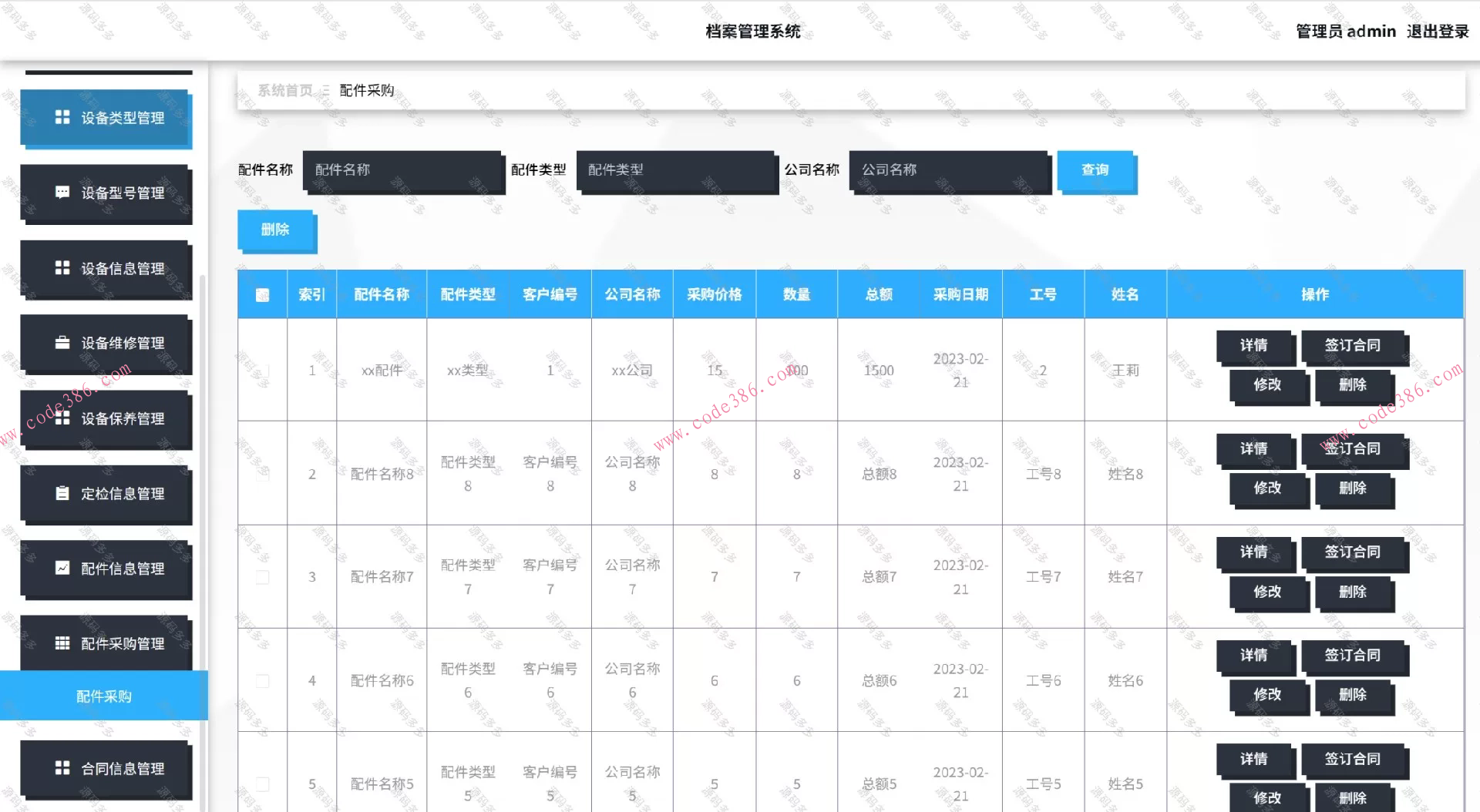Click the 配件名称 input field

(x=403, y=170)
